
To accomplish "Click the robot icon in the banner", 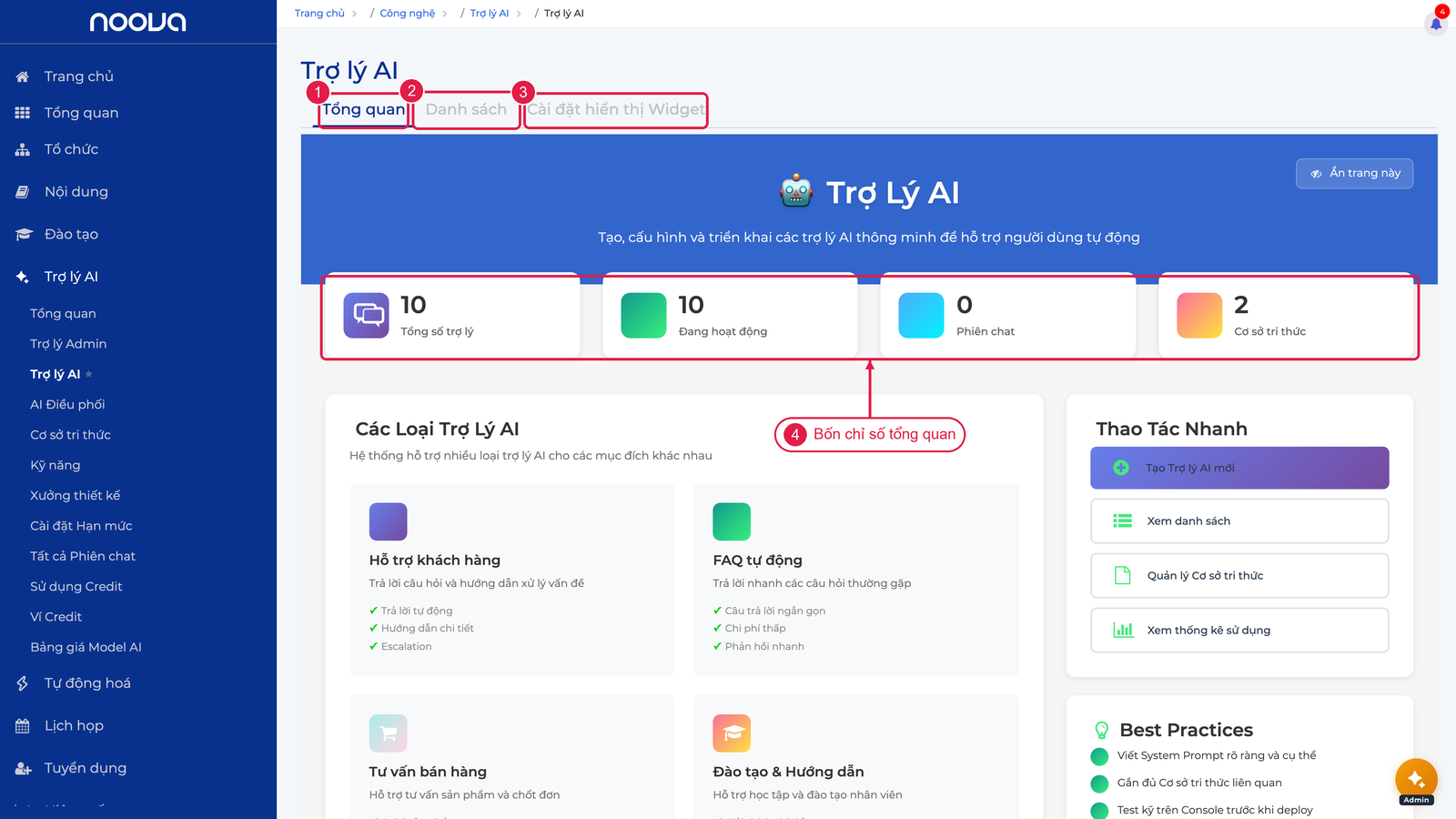I will tap(796, 191).
